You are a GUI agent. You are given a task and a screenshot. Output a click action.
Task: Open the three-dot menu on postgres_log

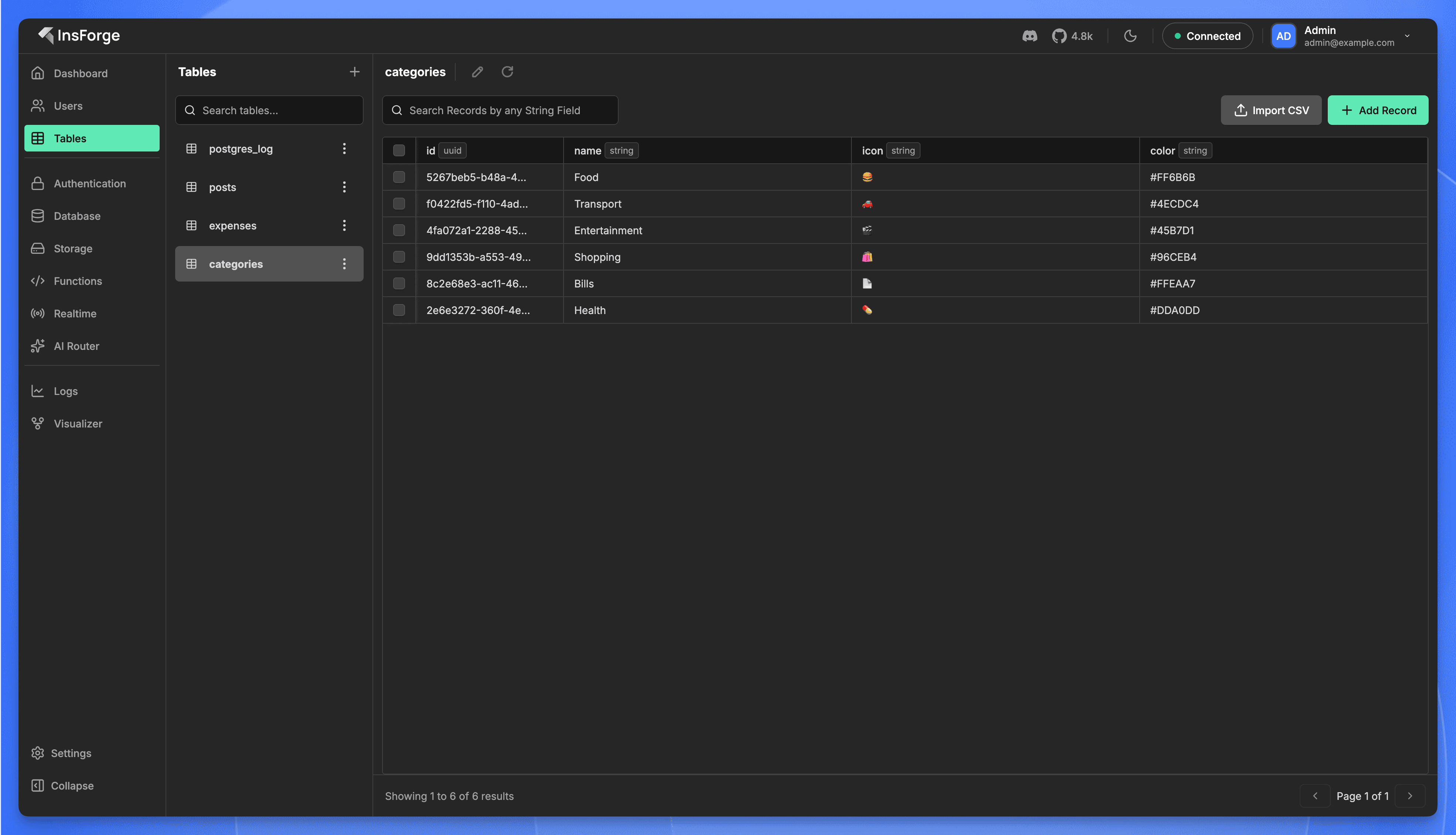tap(344, 149)
